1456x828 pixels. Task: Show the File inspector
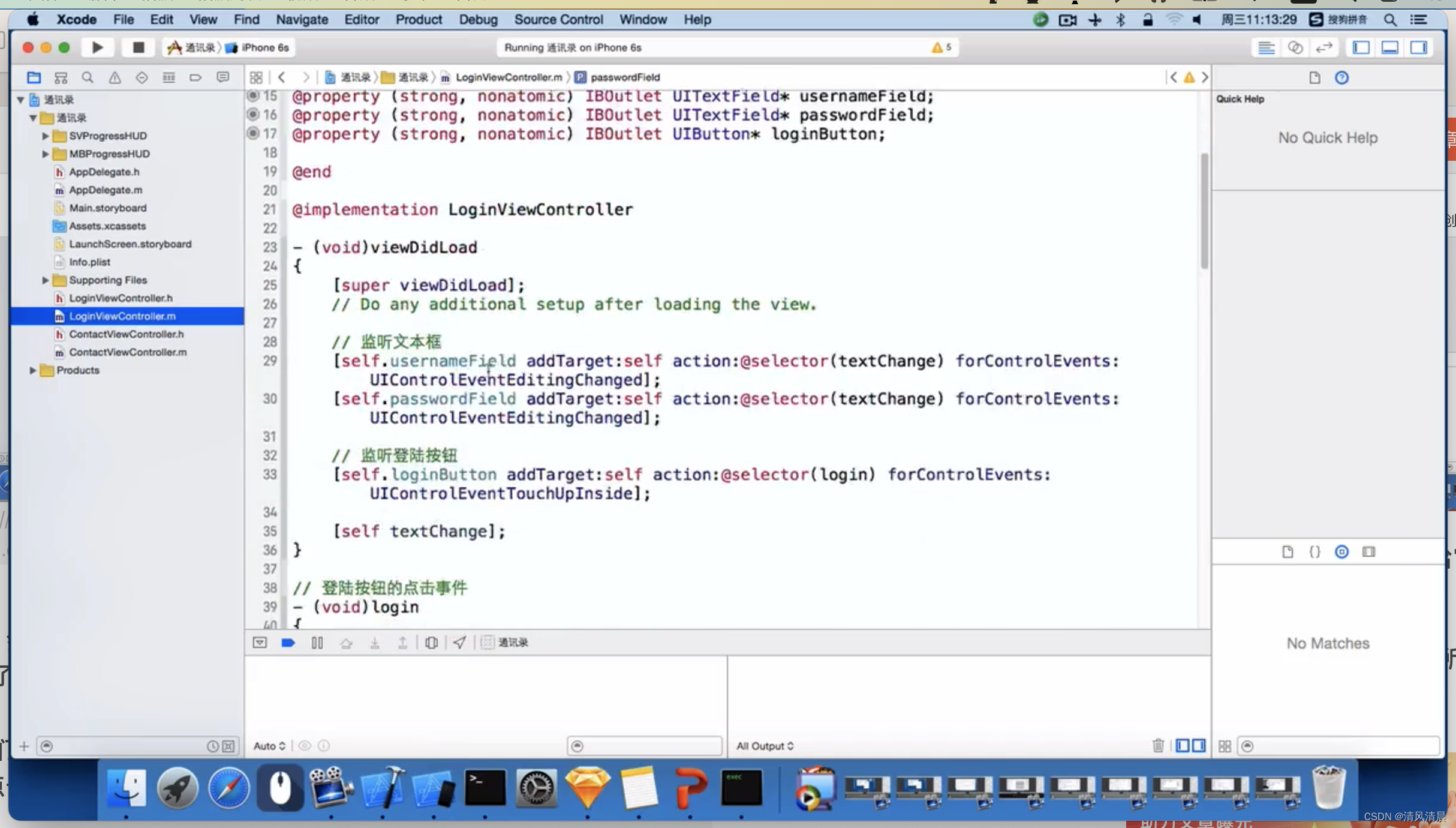[1314, 77]
